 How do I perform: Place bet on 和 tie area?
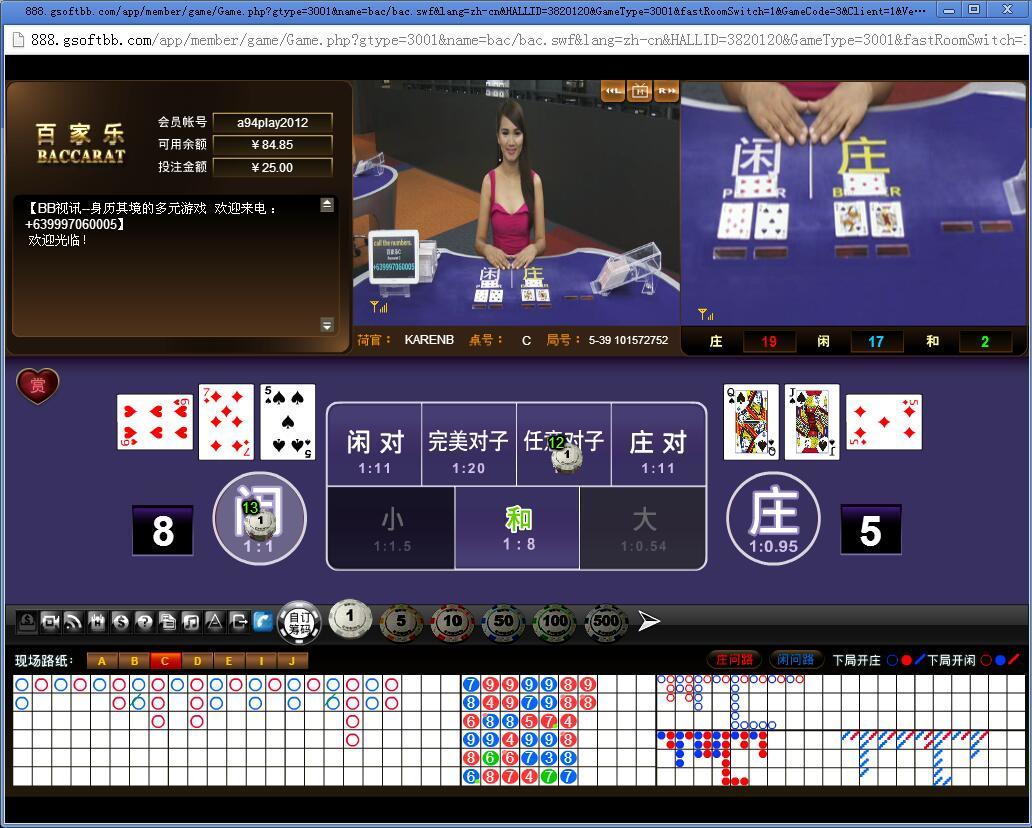[517, 528]
